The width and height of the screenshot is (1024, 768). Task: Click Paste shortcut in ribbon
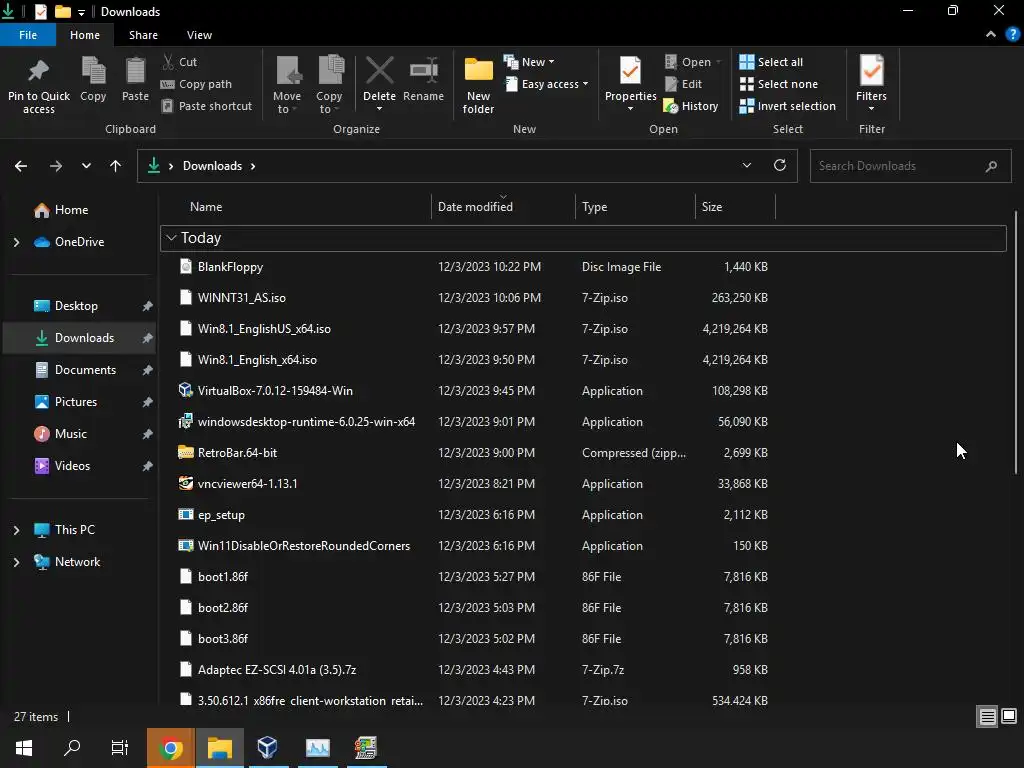coord(207,106)
